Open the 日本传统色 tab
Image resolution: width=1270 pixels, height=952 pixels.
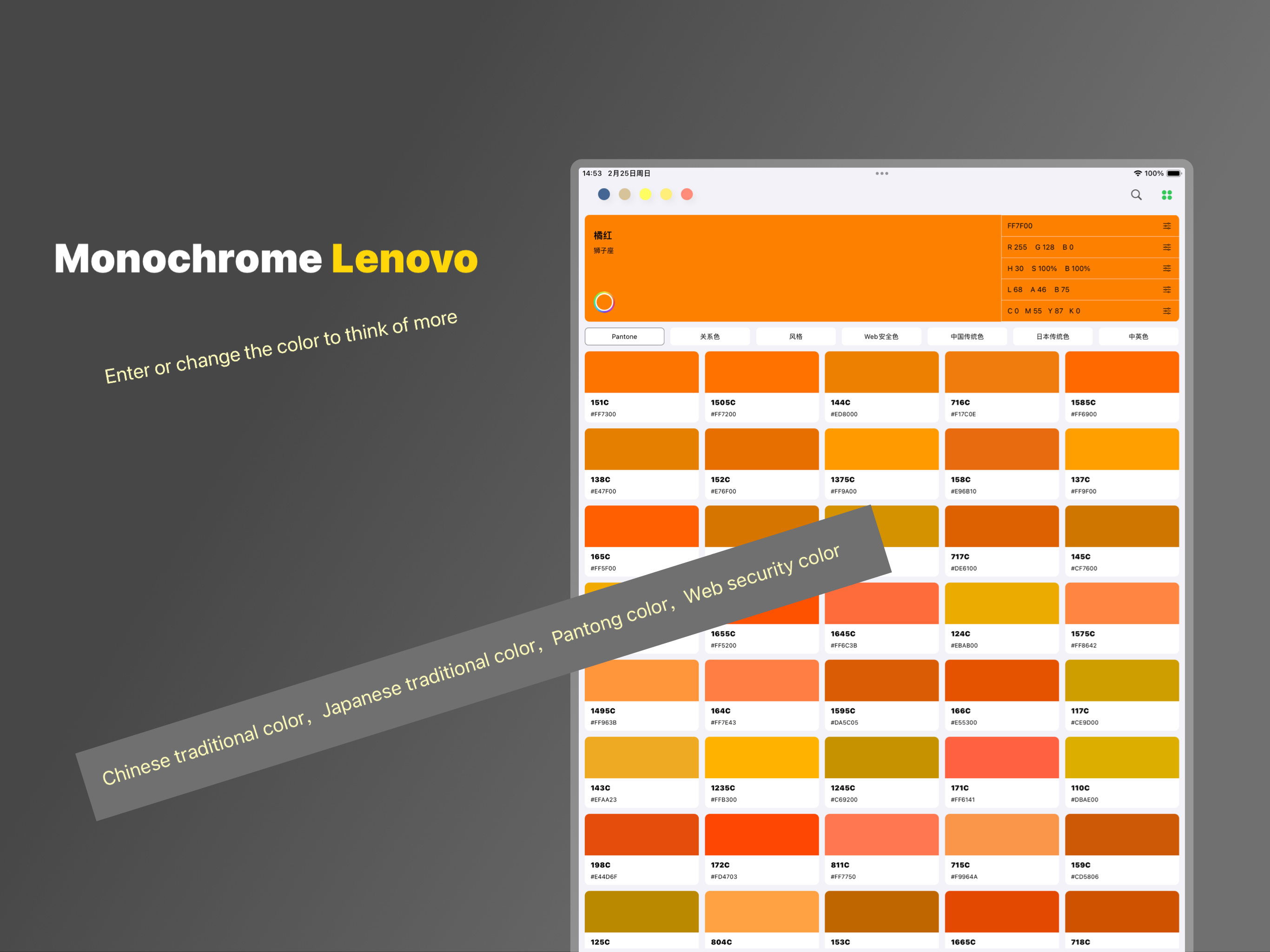(1052, 337)
